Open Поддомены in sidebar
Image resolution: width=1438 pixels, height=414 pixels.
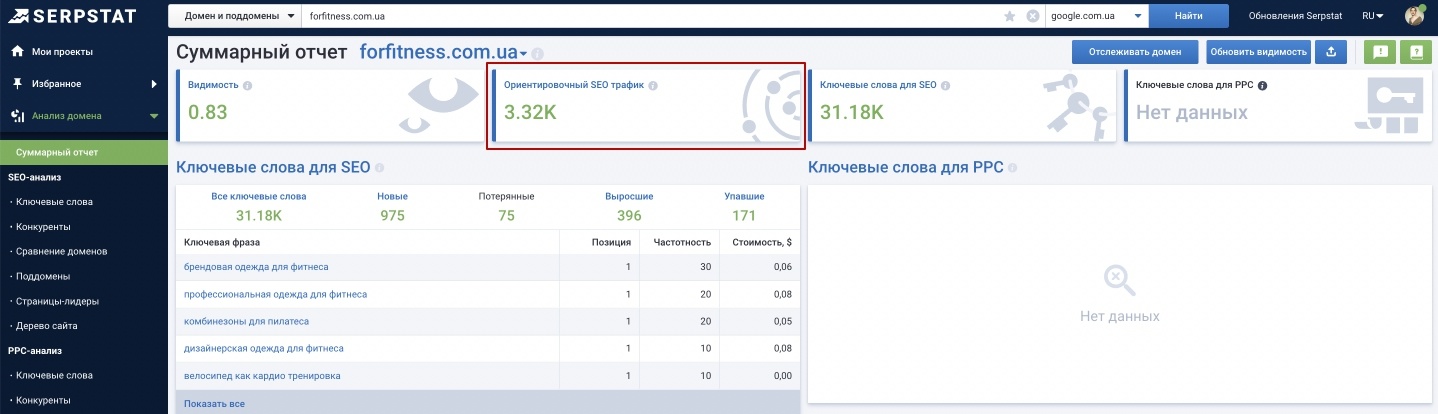tap(42, 276)
